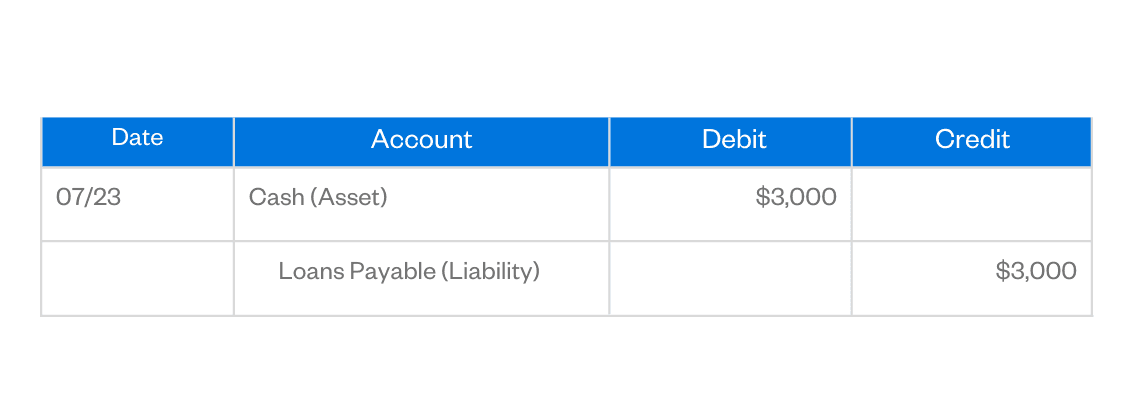
Task: Select the Cash (Asset) account cell
Action: pyautogui.click(x=318, y=197)
